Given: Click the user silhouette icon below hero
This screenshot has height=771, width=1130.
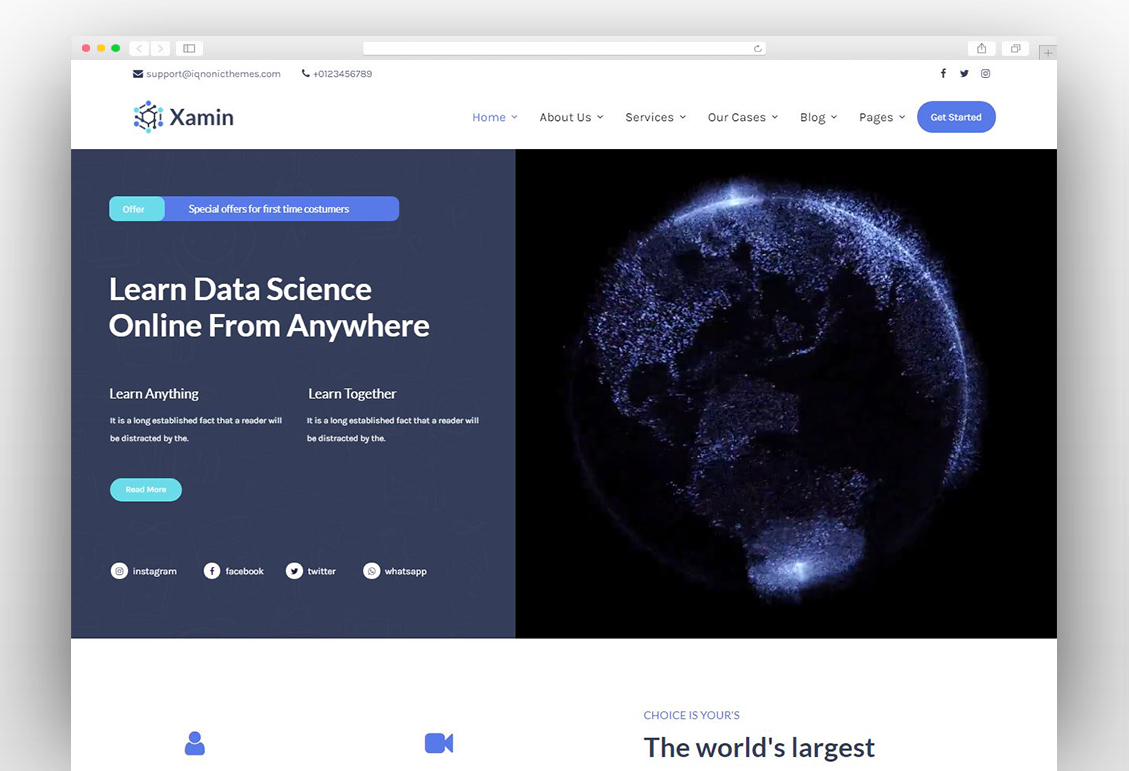Looking at the screenshot, I should coord(195,743).
